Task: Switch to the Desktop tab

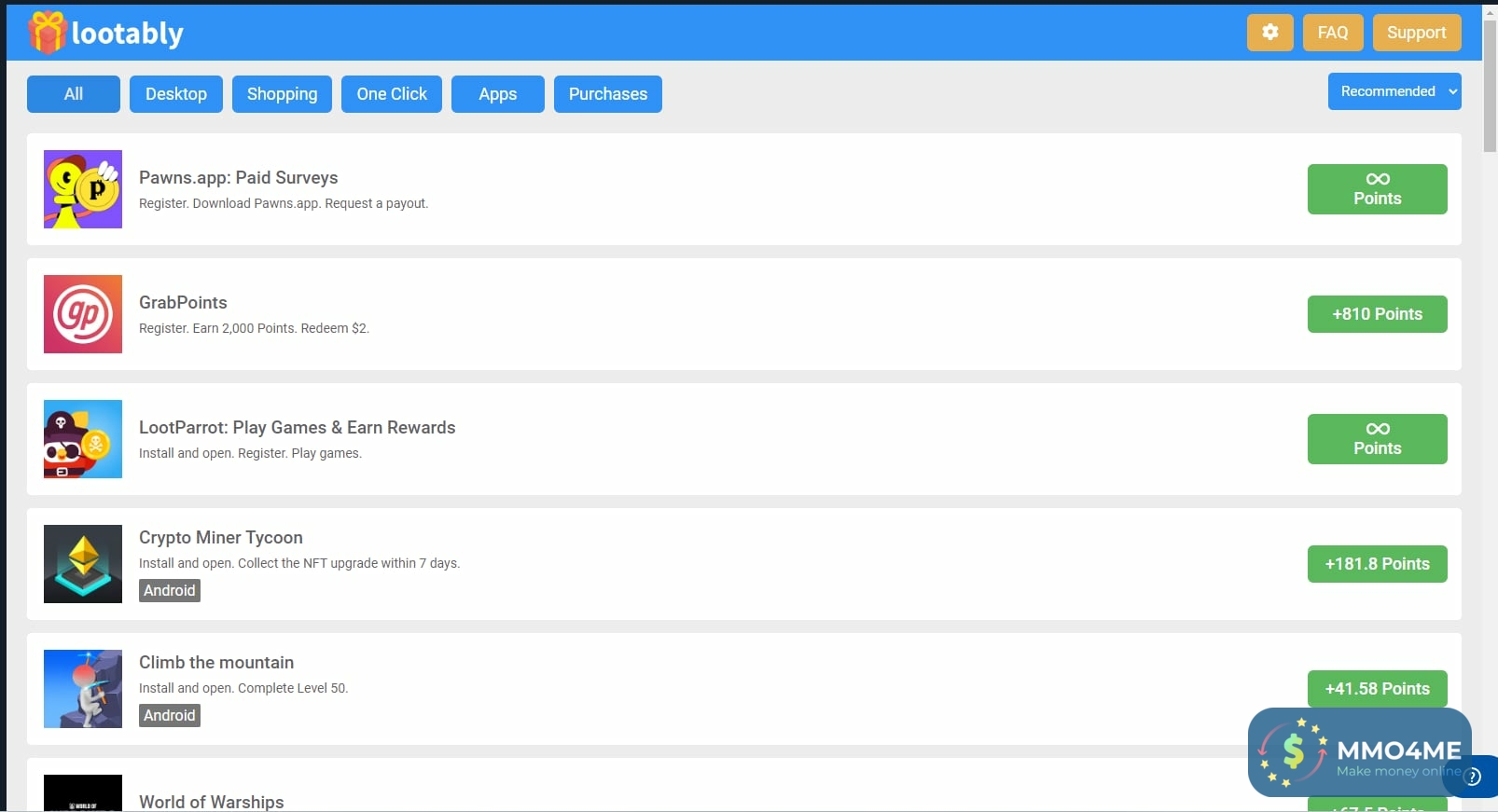Action: coord(176,94)
